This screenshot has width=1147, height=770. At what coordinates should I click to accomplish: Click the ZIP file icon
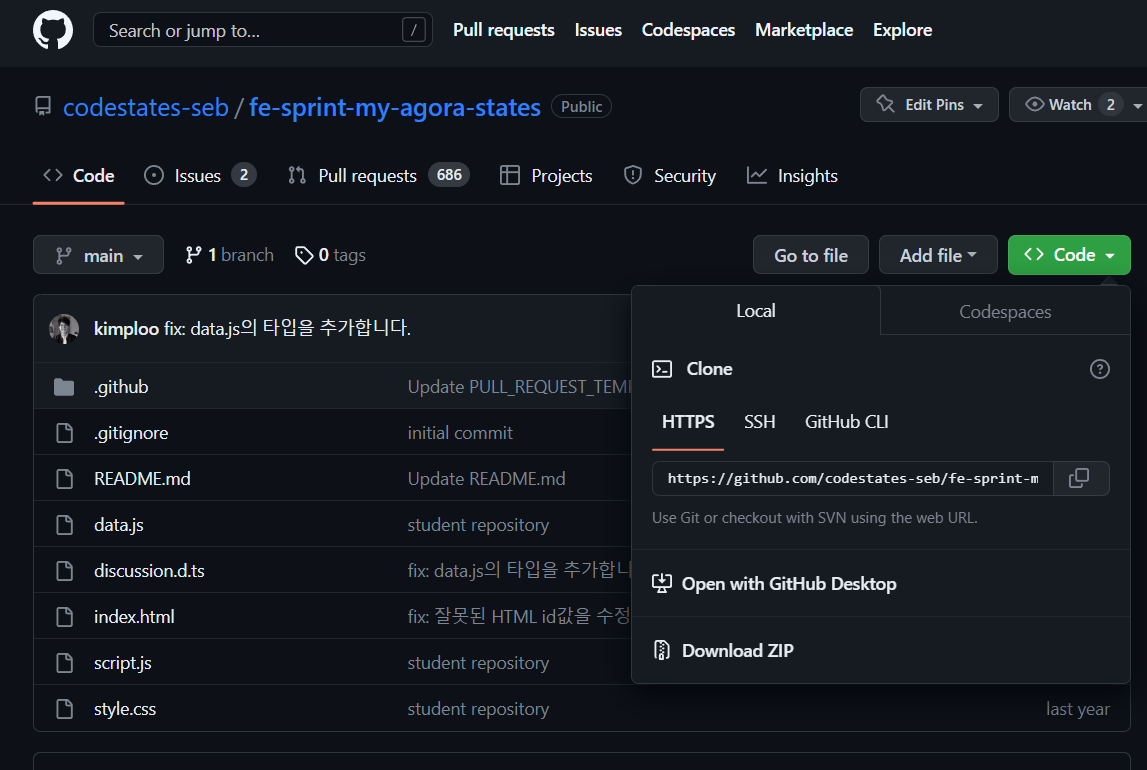[661, 650]
